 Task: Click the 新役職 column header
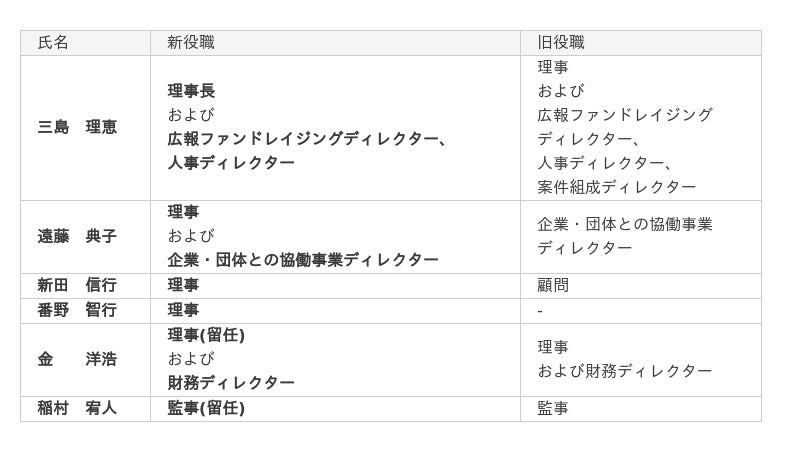(x=190, y=43)
